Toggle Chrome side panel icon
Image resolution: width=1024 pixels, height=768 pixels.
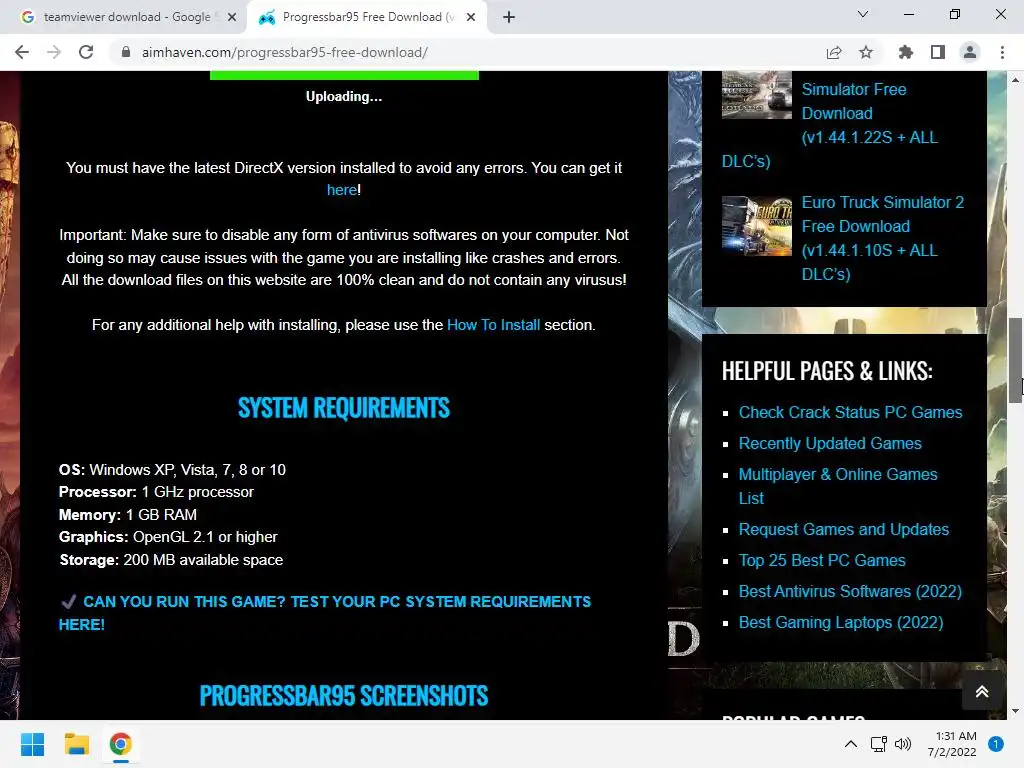938,52
